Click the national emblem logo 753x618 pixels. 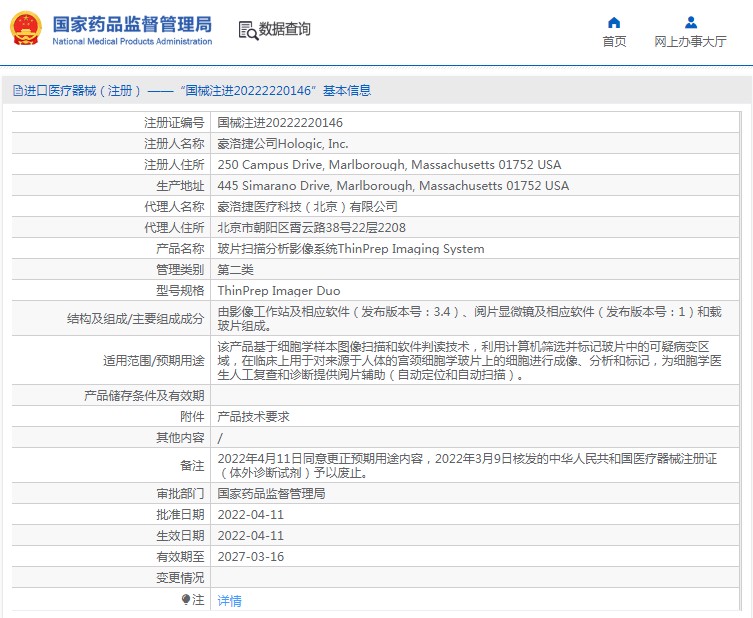coord(25,28)
